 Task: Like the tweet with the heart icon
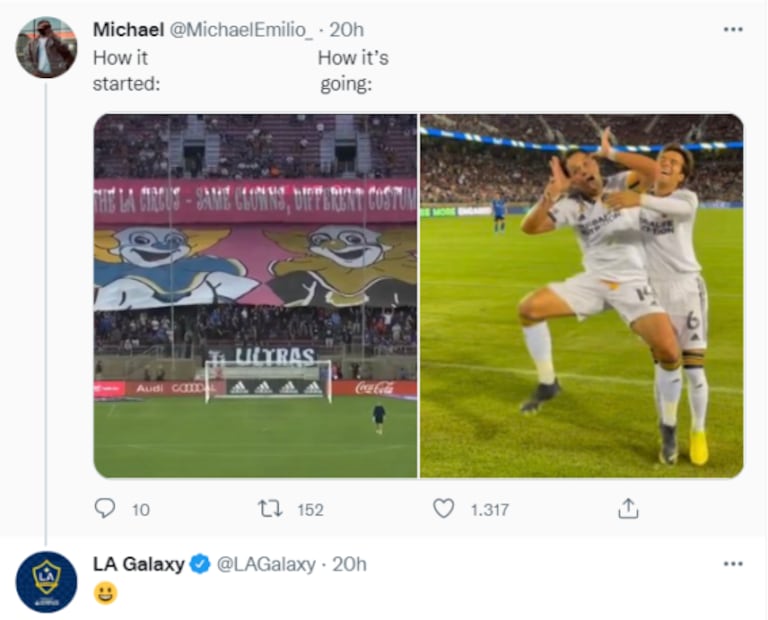[x=443, y=509]
